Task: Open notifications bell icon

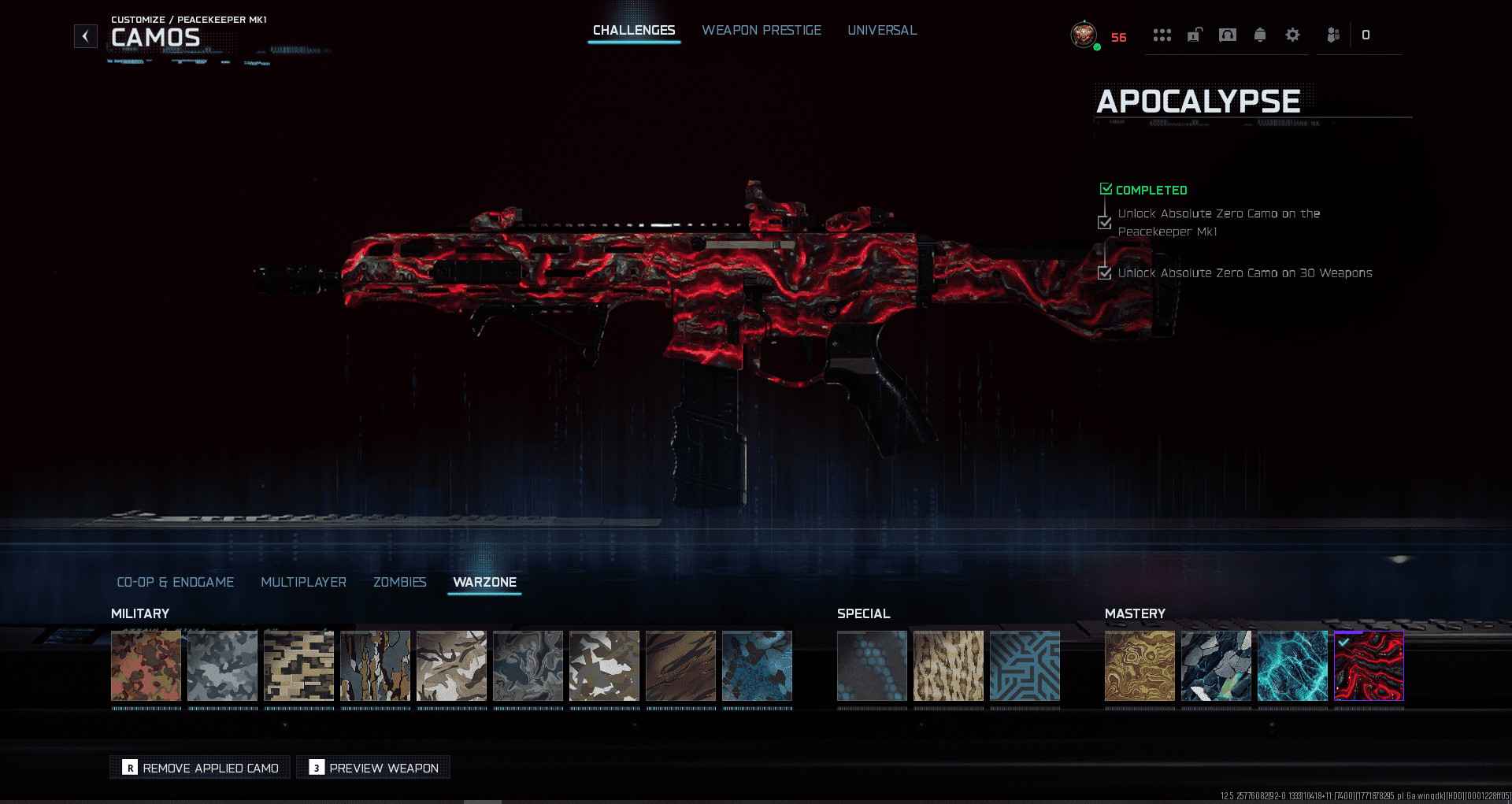Action: [1260, 35]
